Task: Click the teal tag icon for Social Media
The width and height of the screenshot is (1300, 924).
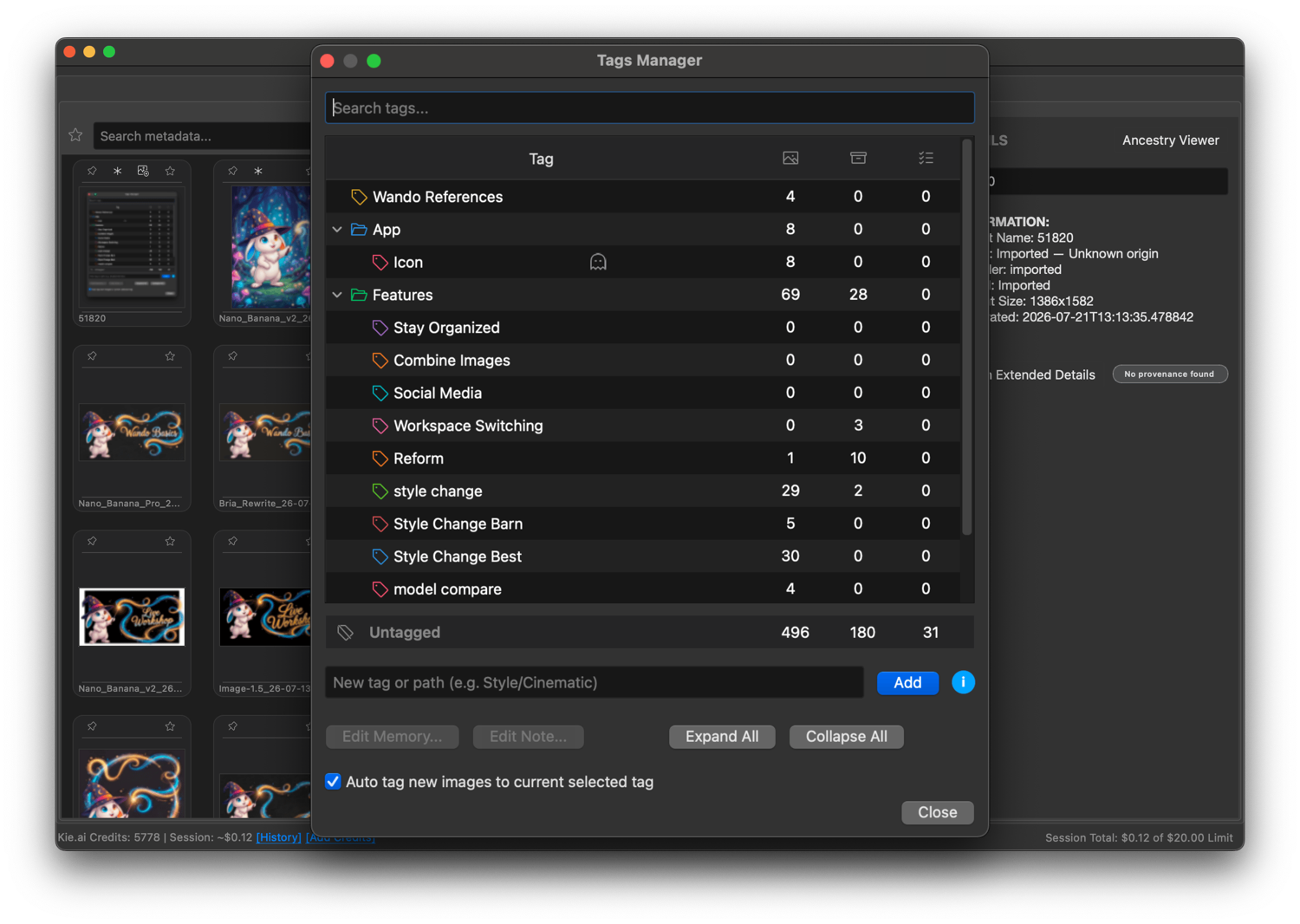Action: click(x=380, y=394)
